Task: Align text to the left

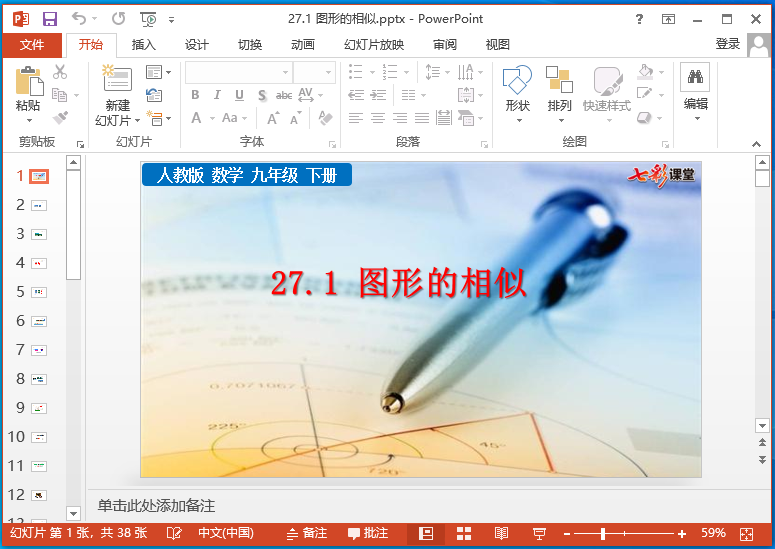Action: pos(356,118)
